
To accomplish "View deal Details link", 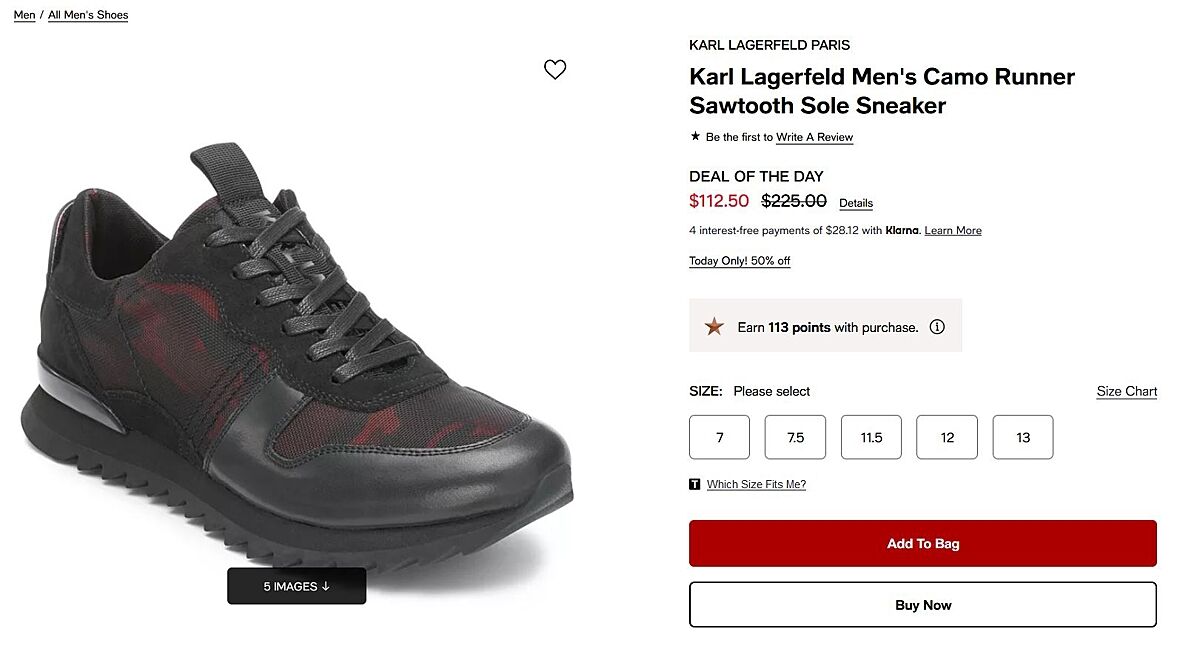I will [856, 203].
